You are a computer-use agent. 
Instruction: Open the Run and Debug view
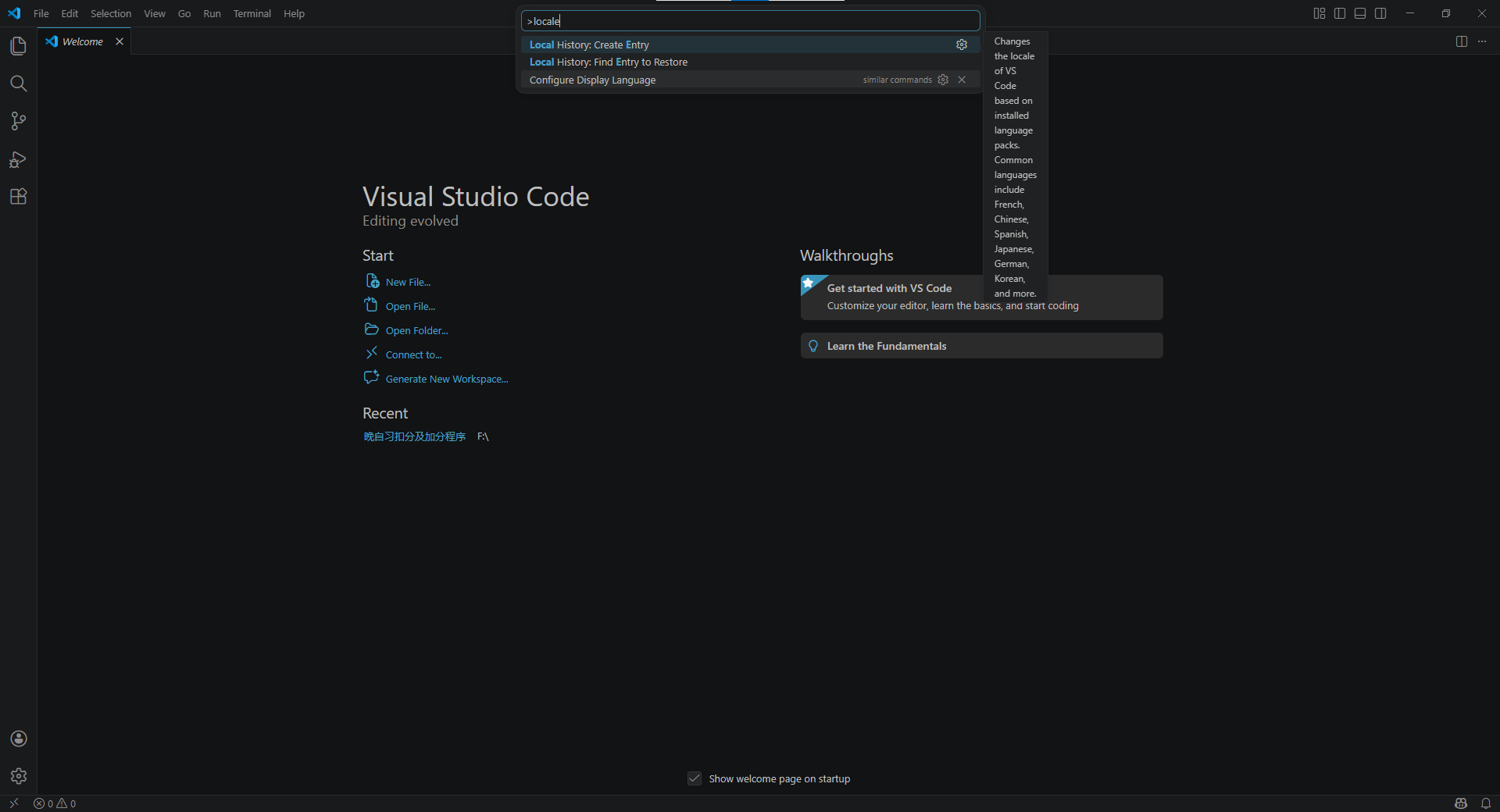pos(18,159)
